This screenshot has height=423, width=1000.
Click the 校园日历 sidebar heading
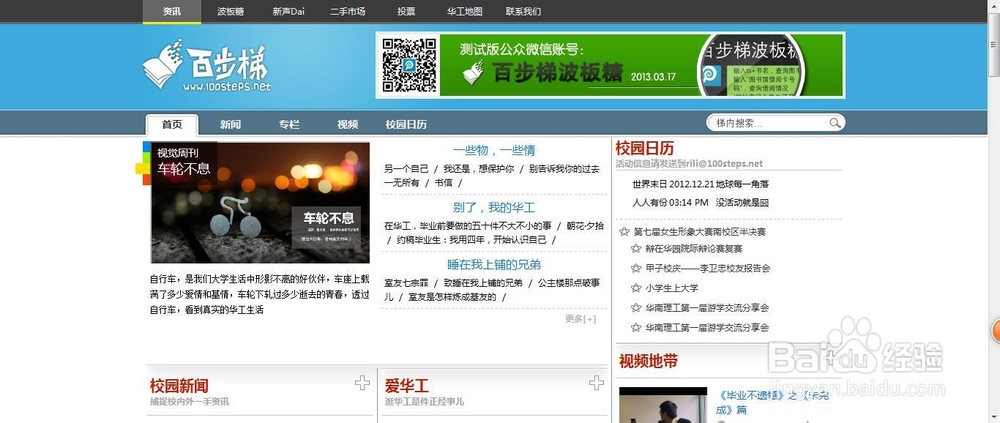644,149
